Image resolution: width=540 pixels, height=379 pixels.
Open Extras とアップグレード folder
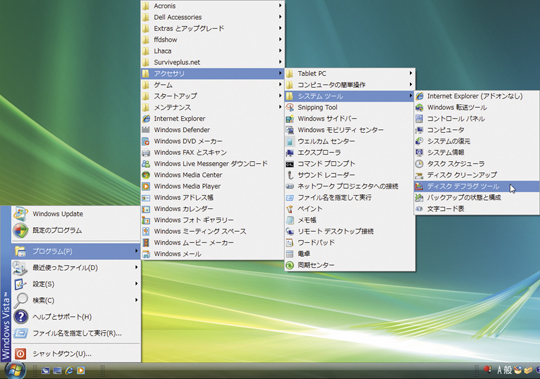[x=212, y=28]
